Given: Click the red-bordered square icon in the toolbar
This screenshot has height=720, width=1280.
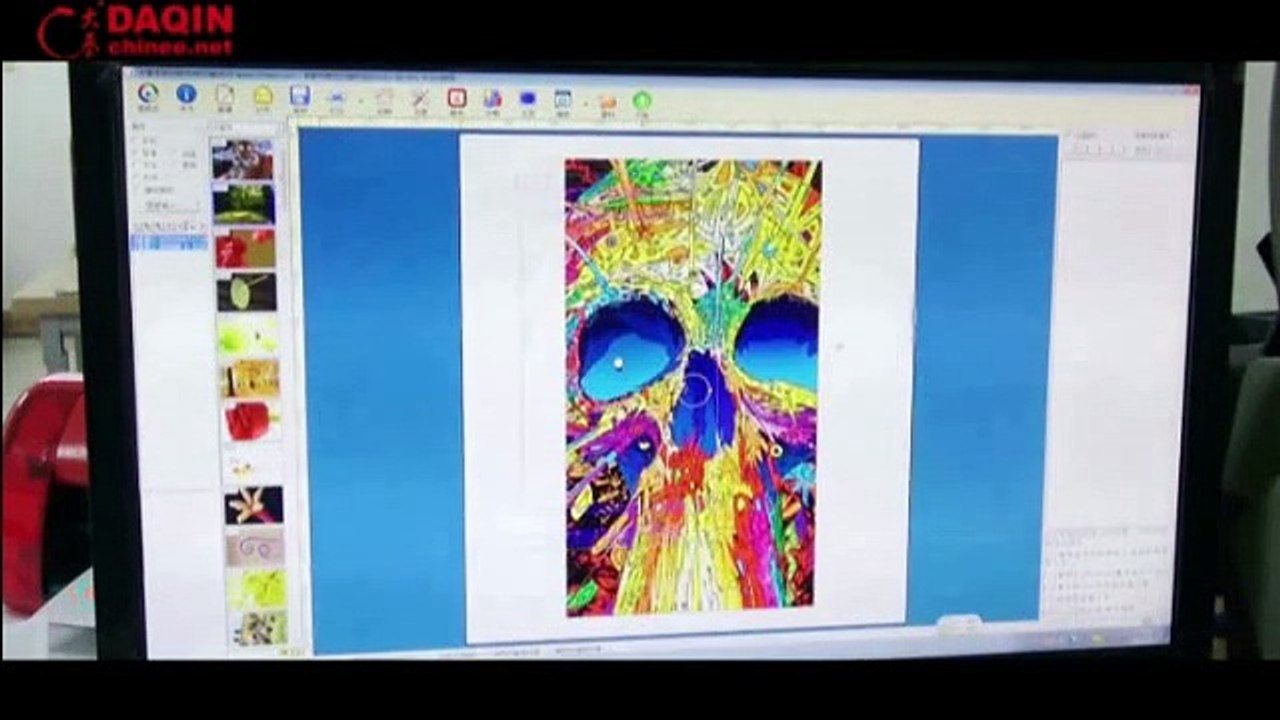Looking at the screenshot, I should click(457, 98).
